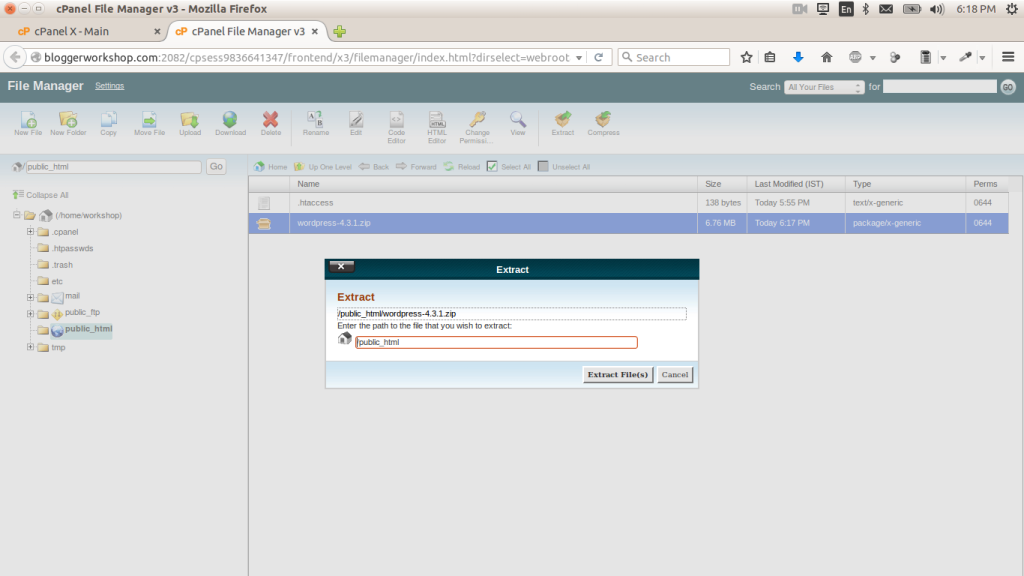The height and width of the screenshot is (576, 1024).
Task: Click Go next to path field
Action: pyautogui.click(x=216, y=167)
